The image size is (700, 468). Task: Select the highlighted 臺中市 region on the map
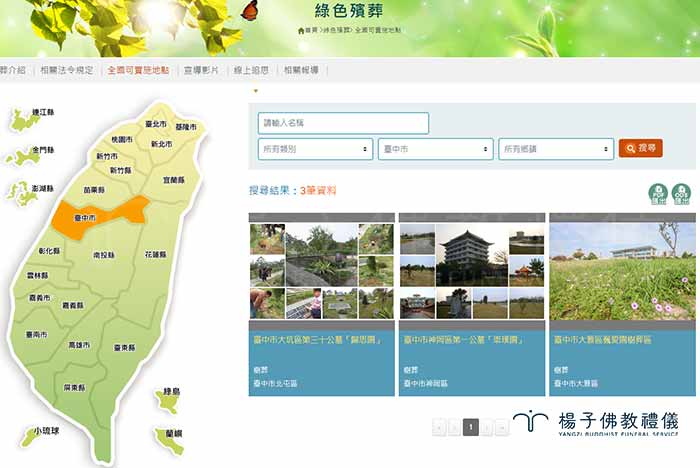coord(85,218)
